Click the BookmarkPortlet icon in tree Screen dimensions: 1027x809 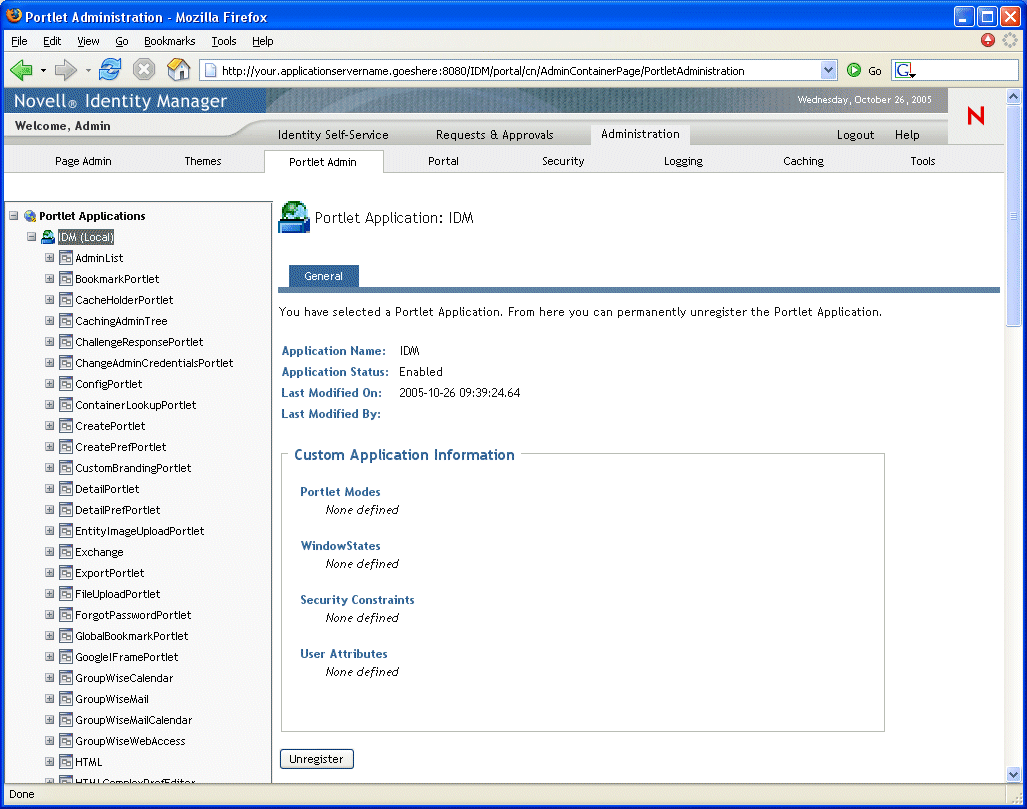[x=65, y=279]
